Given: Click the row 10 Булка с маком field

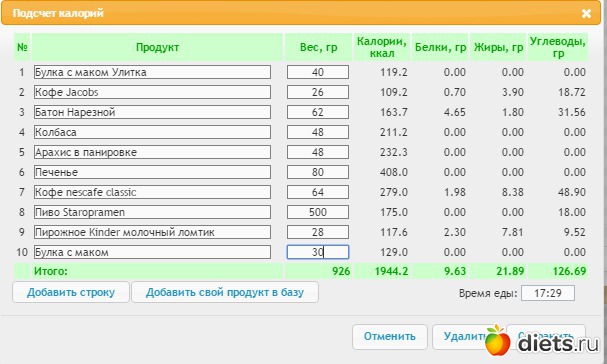Looking at the screenshot, I should [x=152, y=252].
